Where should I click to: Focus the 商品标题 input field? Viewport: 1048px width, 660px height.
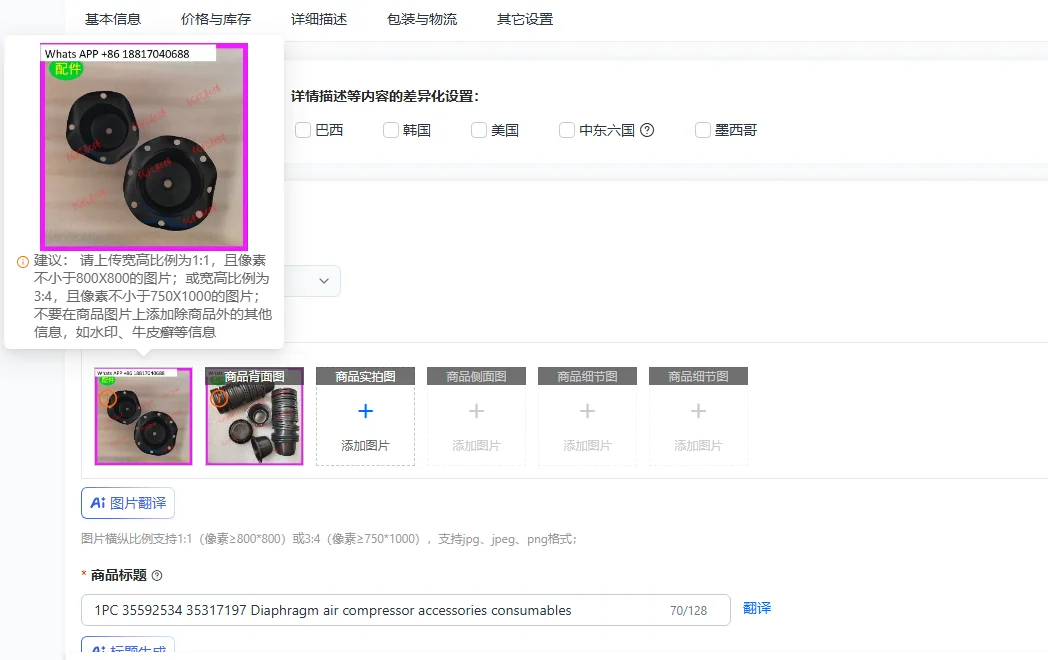[405, 611]
